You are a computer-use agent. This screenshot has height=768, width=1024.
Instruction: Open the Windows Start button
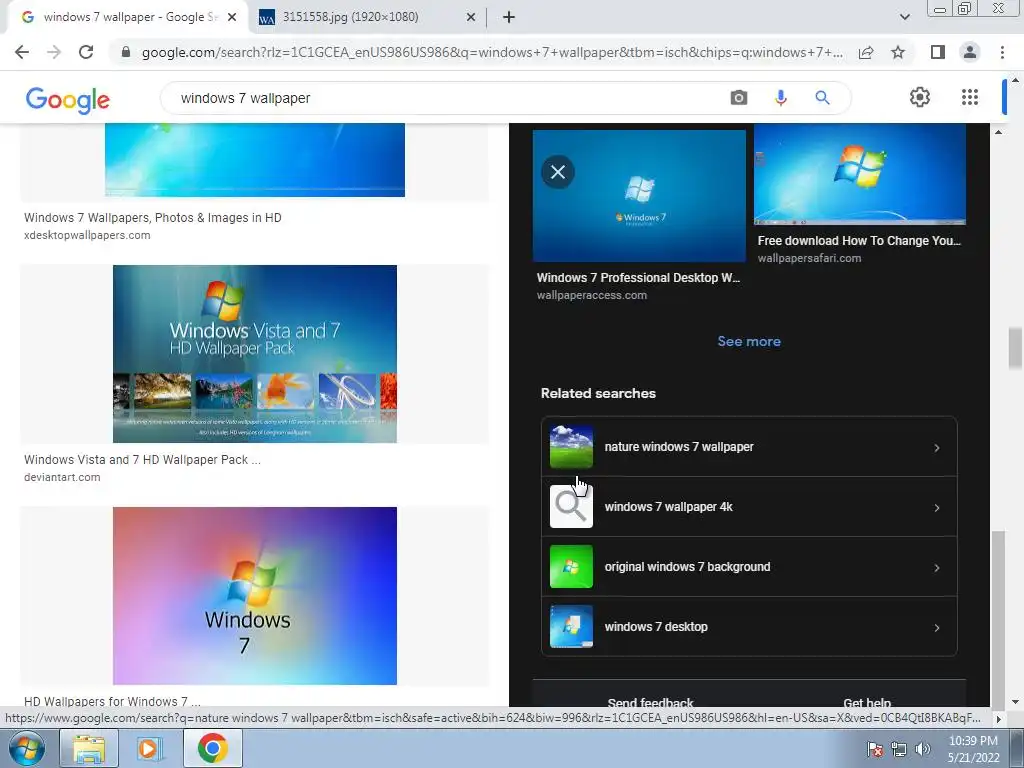pos(27,748)
